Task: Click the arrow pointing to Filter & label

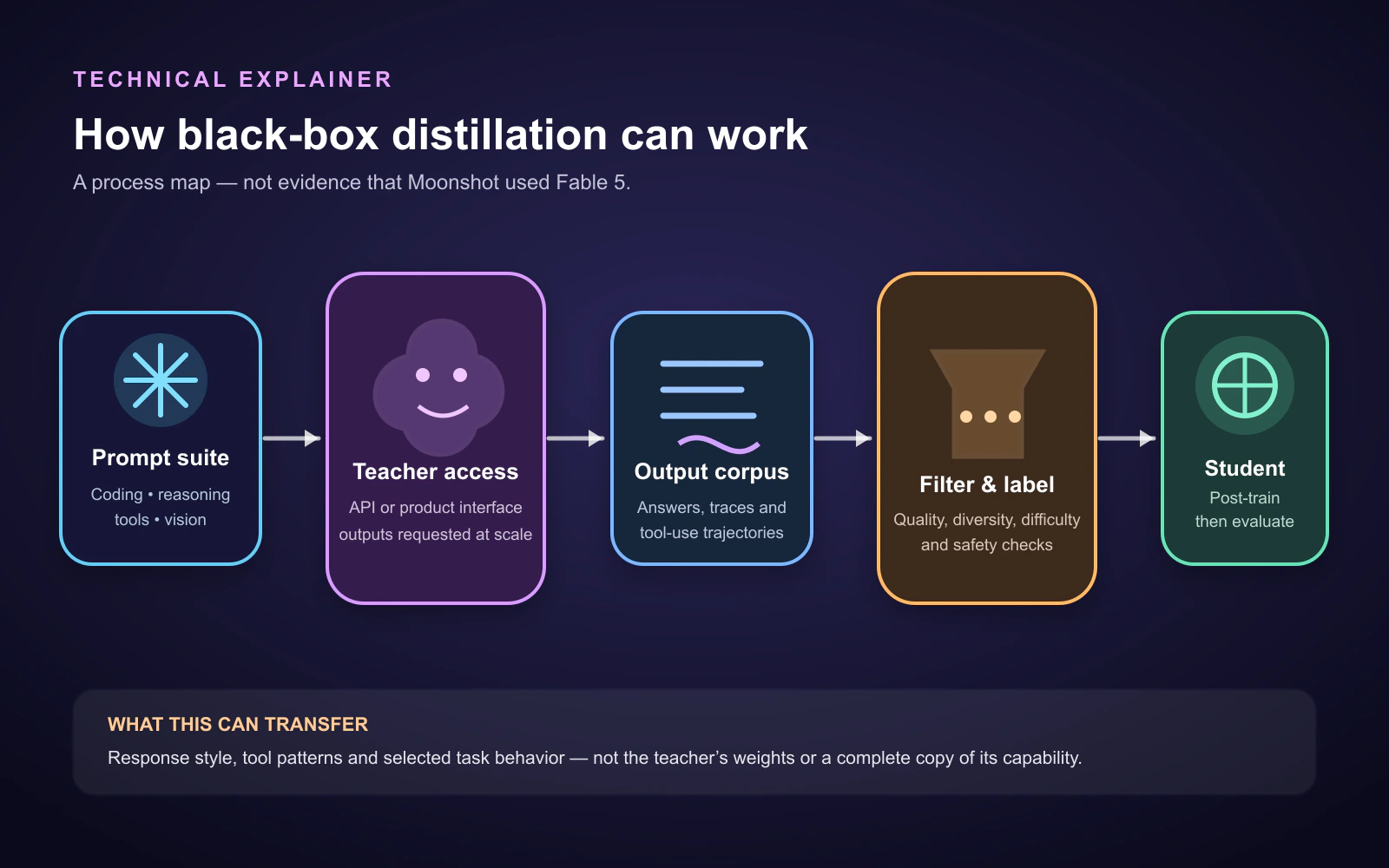Action: [843, 438]
